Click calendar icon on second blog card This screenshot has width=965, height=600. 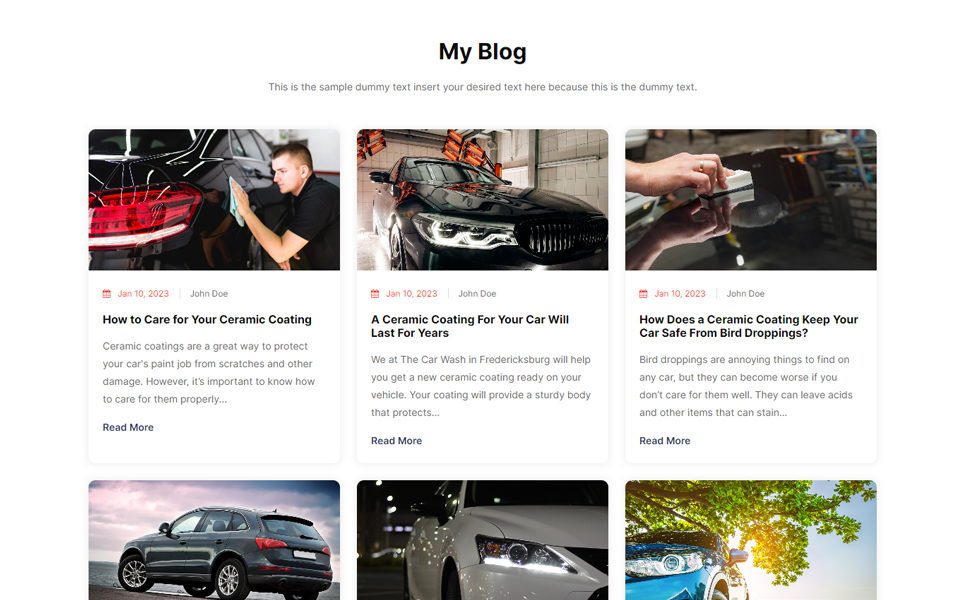point(375,294)
